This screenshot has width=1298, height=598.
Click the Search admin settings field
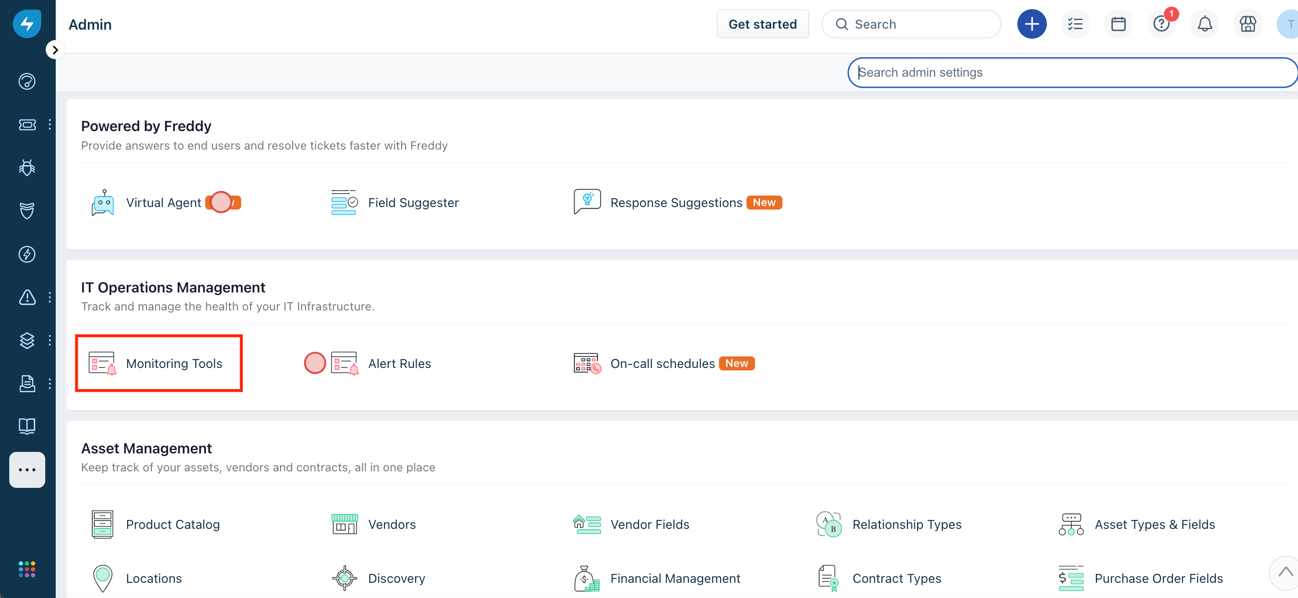point(1070,72)
